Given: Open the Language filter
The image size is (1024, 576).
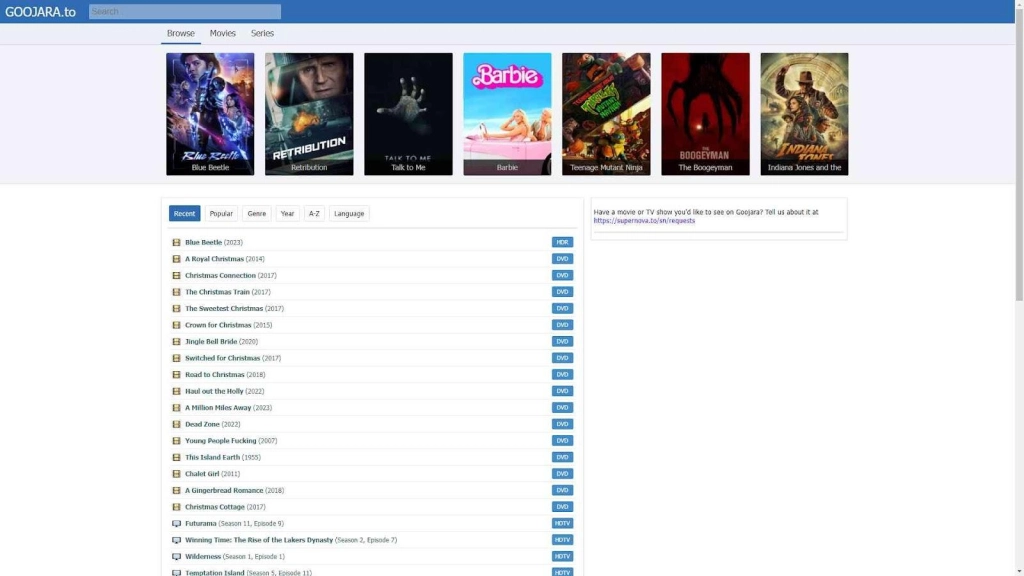Looking at the screenshot, I should coord(348,213).
